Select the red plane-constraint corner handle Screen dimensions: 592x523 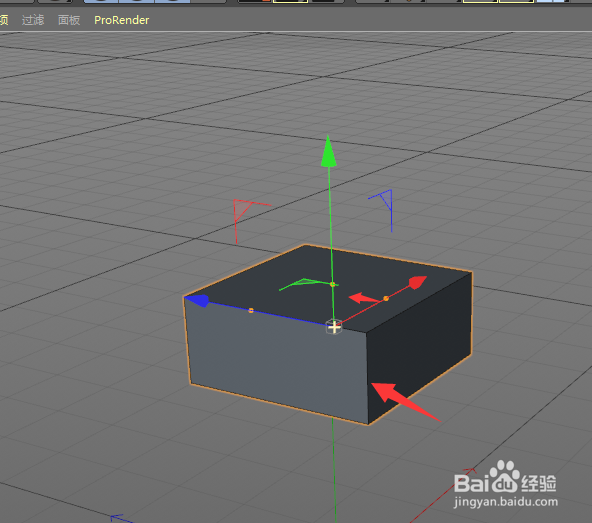[x=242, y=210]
